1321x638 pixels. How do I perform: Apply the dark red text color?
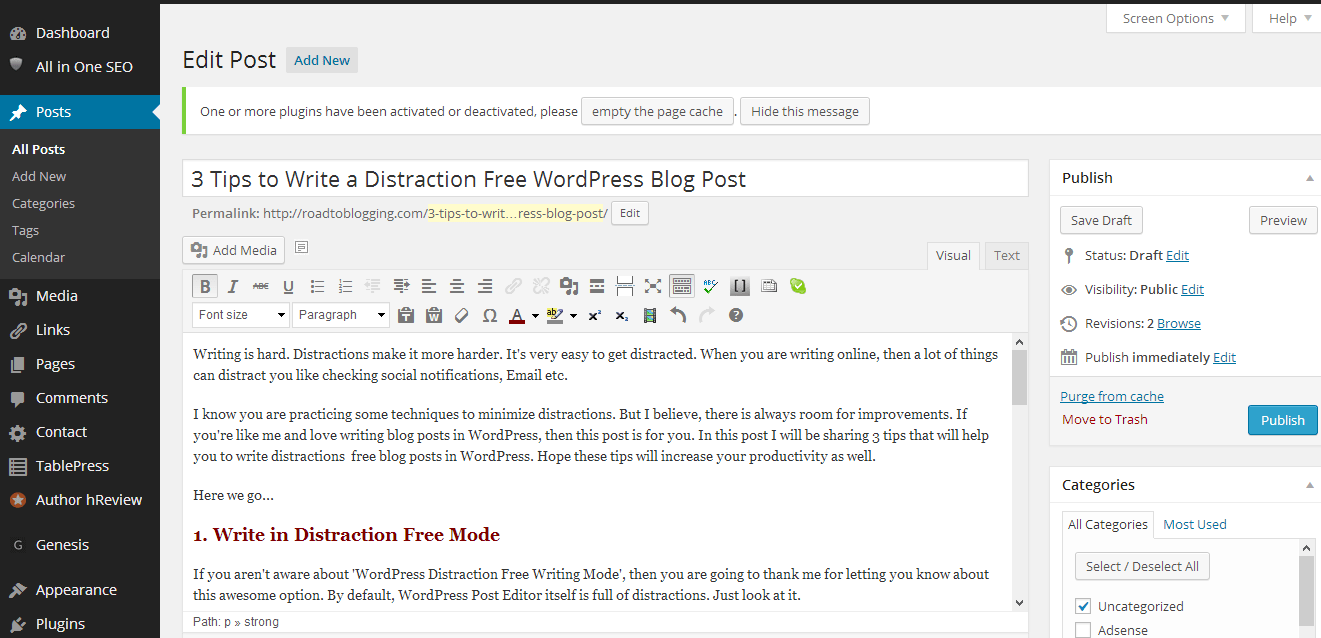[516, 315]
